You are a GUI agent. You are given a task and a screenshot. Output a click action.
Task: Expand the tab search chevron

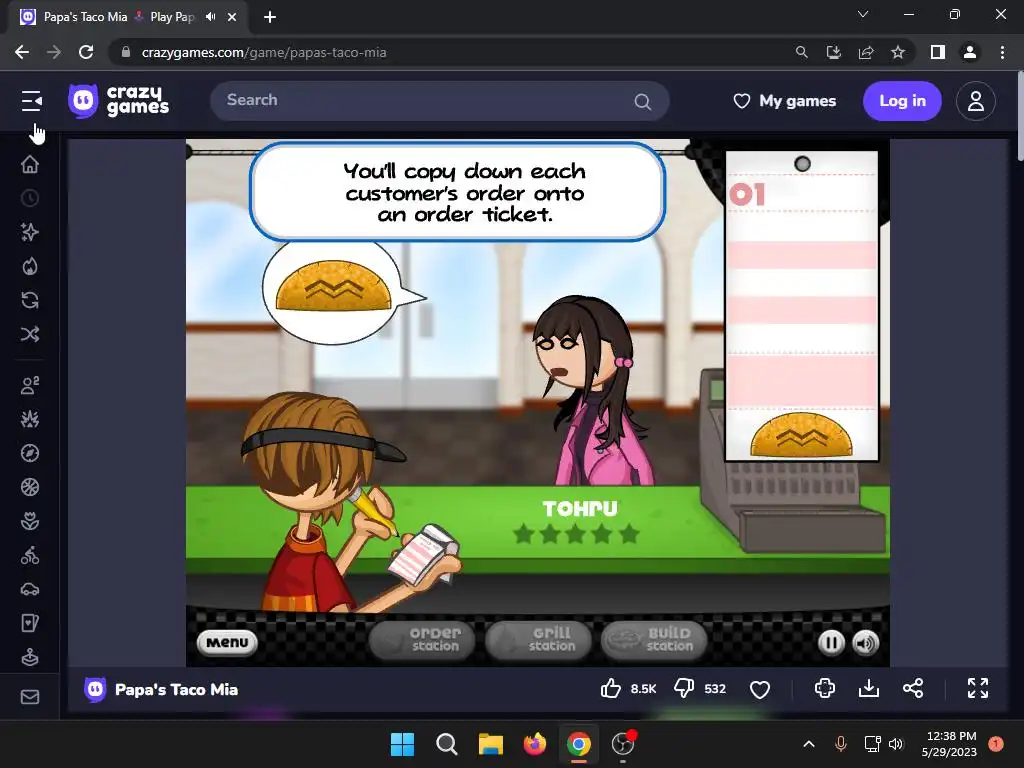863,14
